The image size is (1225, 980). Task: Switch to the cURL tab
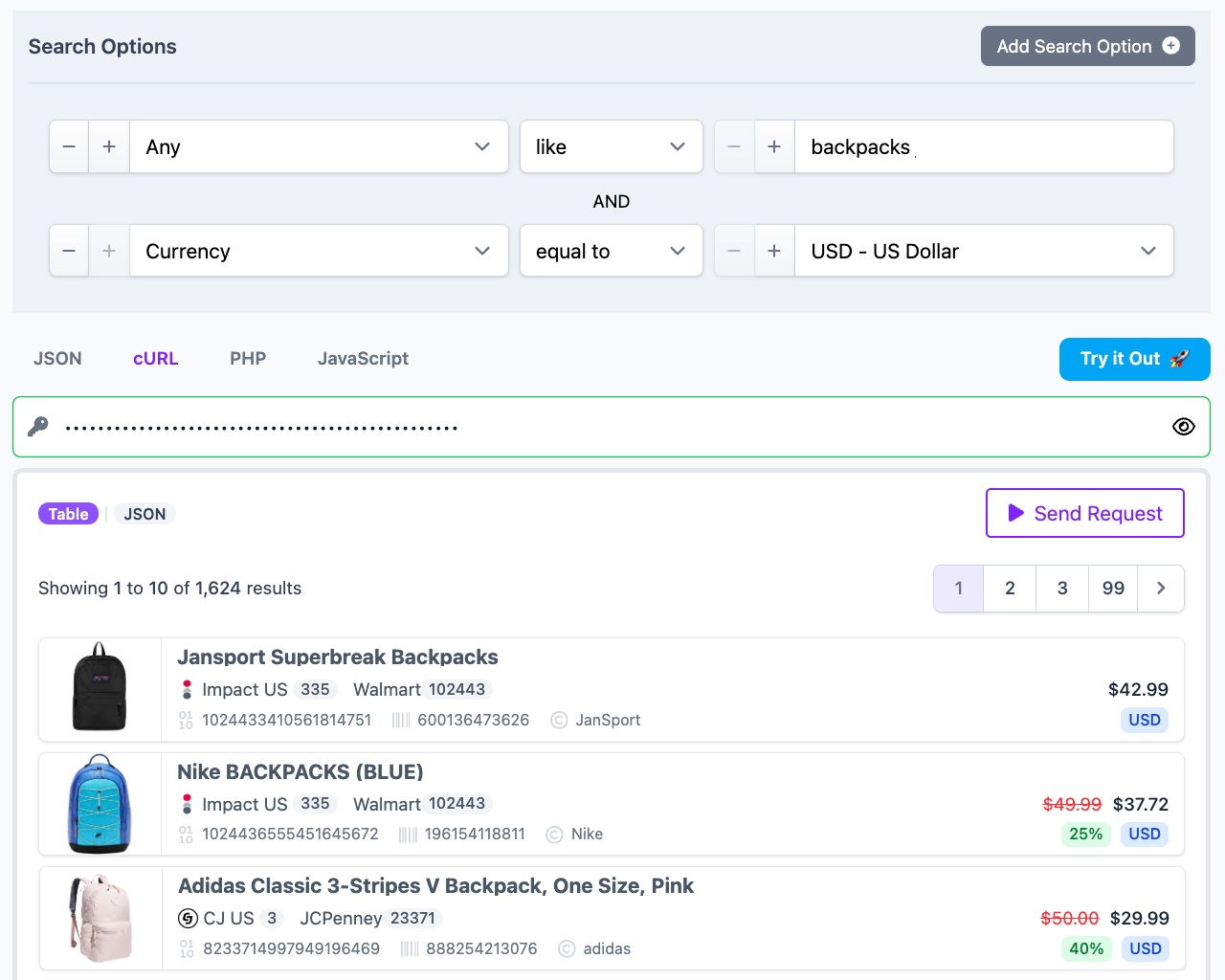click(156, 359)
